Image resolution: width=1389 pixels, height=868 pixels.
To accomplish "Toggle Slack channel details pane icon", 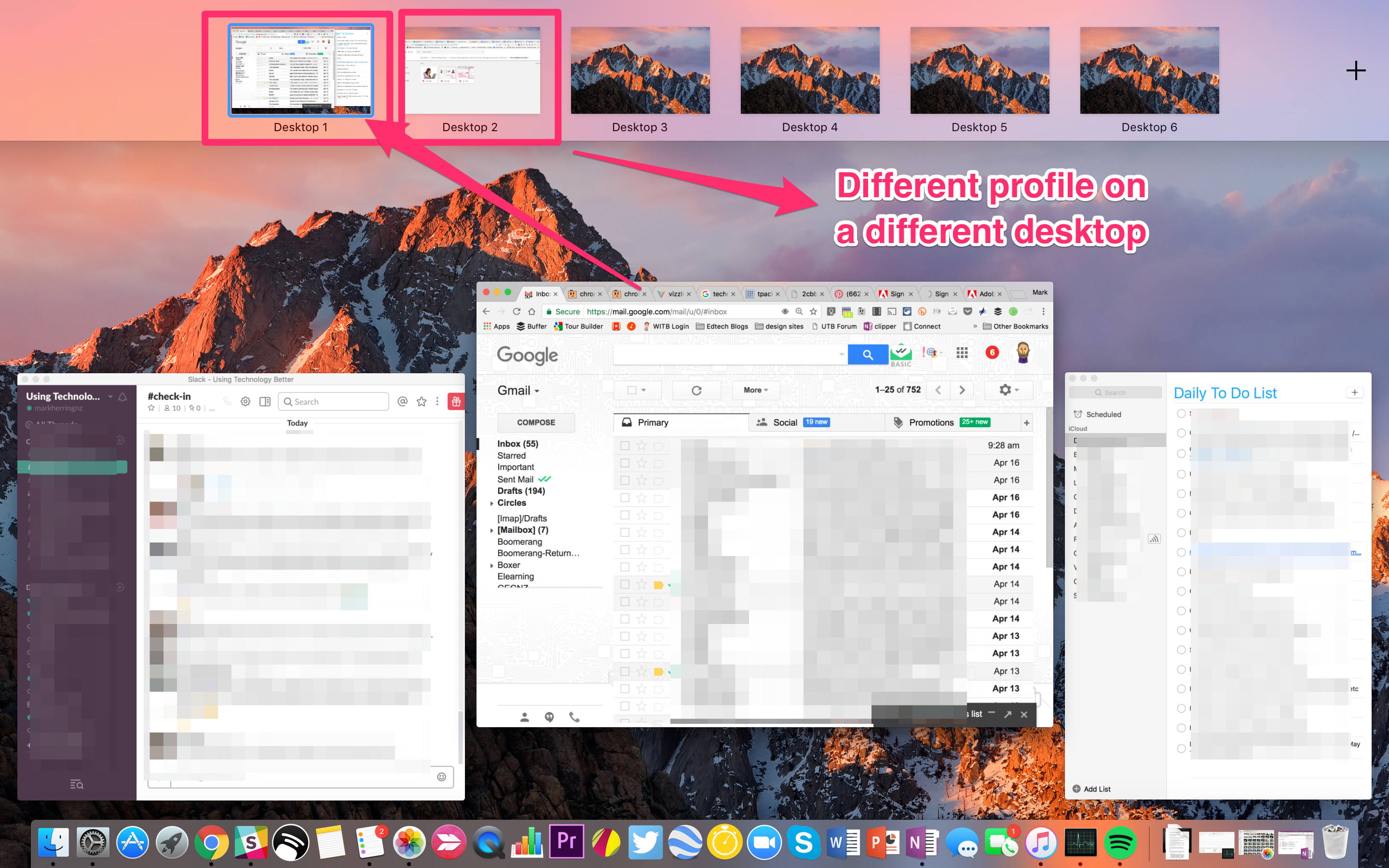I will (x=265, y=402).
